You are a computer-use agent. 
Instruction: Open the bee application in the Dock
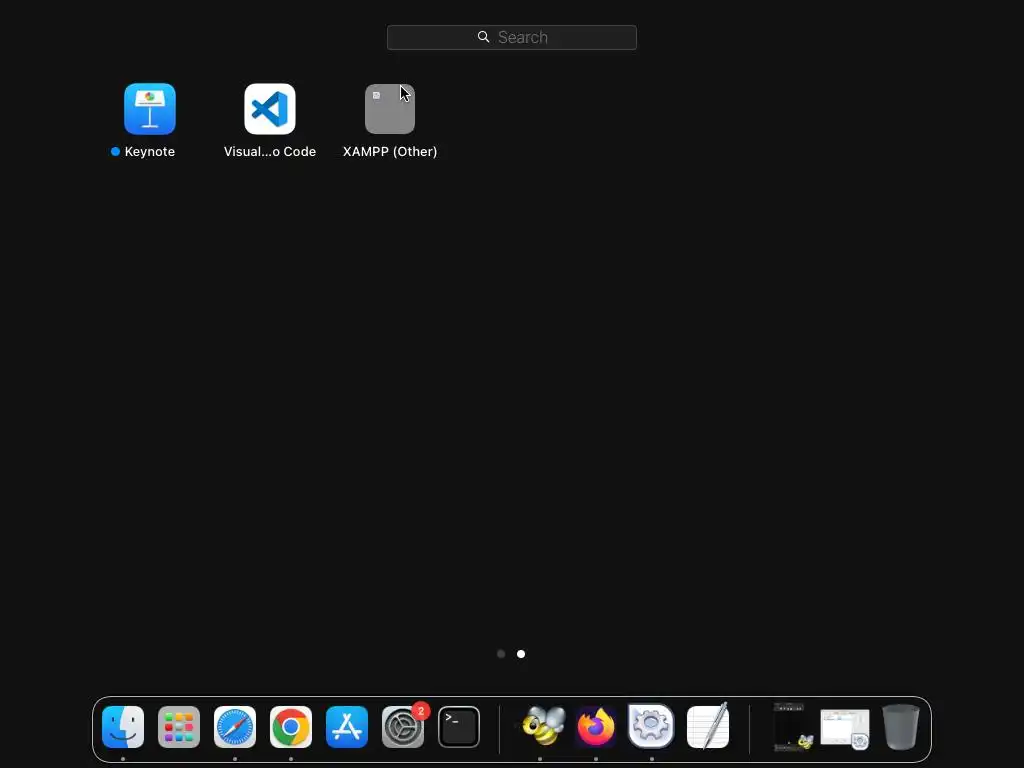(543, 726)
